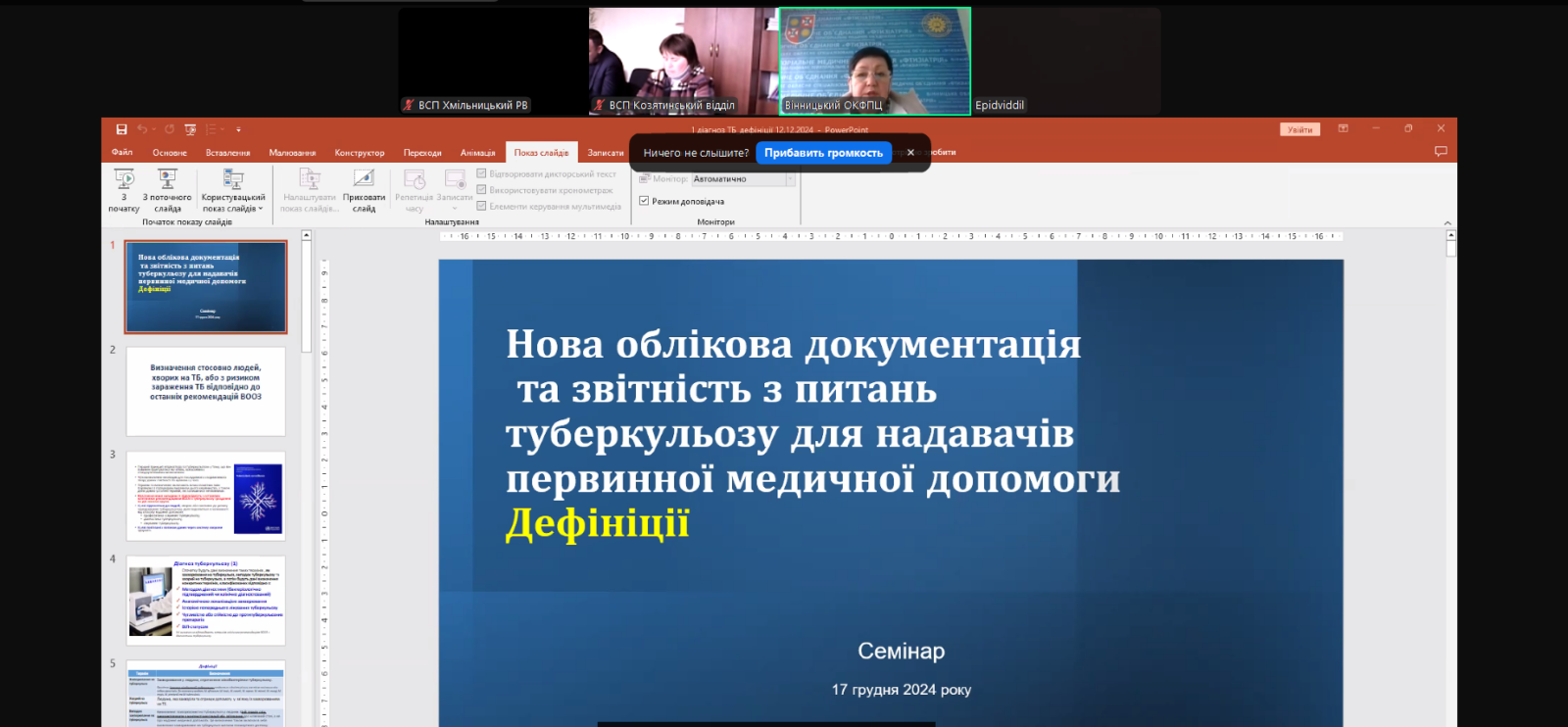Viewport: 1568px width, 727px height.
Task: Click the Undo arrow icon
Action: [x=142, y=129]
